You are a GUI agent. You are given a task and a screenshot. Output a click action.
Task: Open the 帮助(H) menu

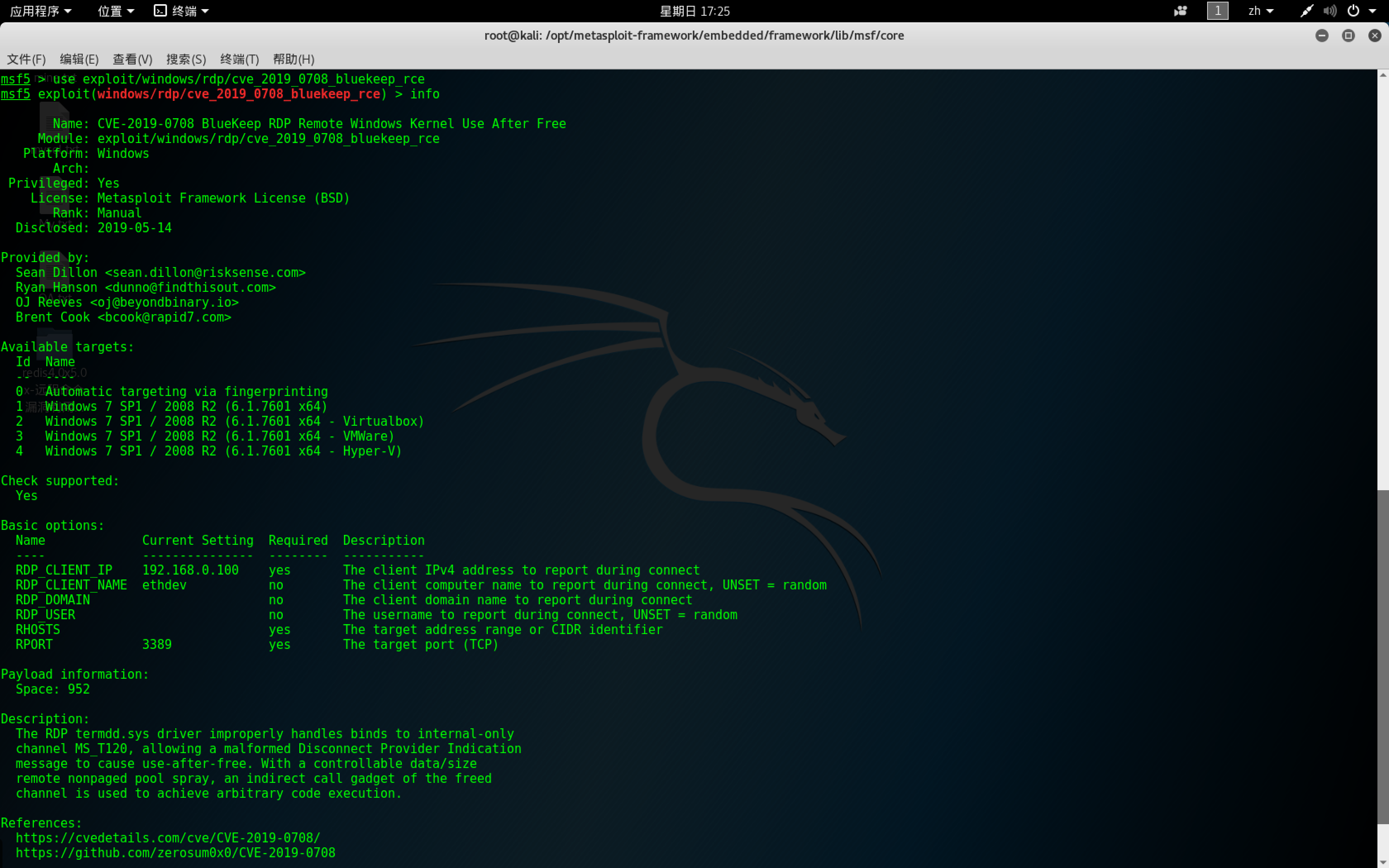click(x=293, y=59)
